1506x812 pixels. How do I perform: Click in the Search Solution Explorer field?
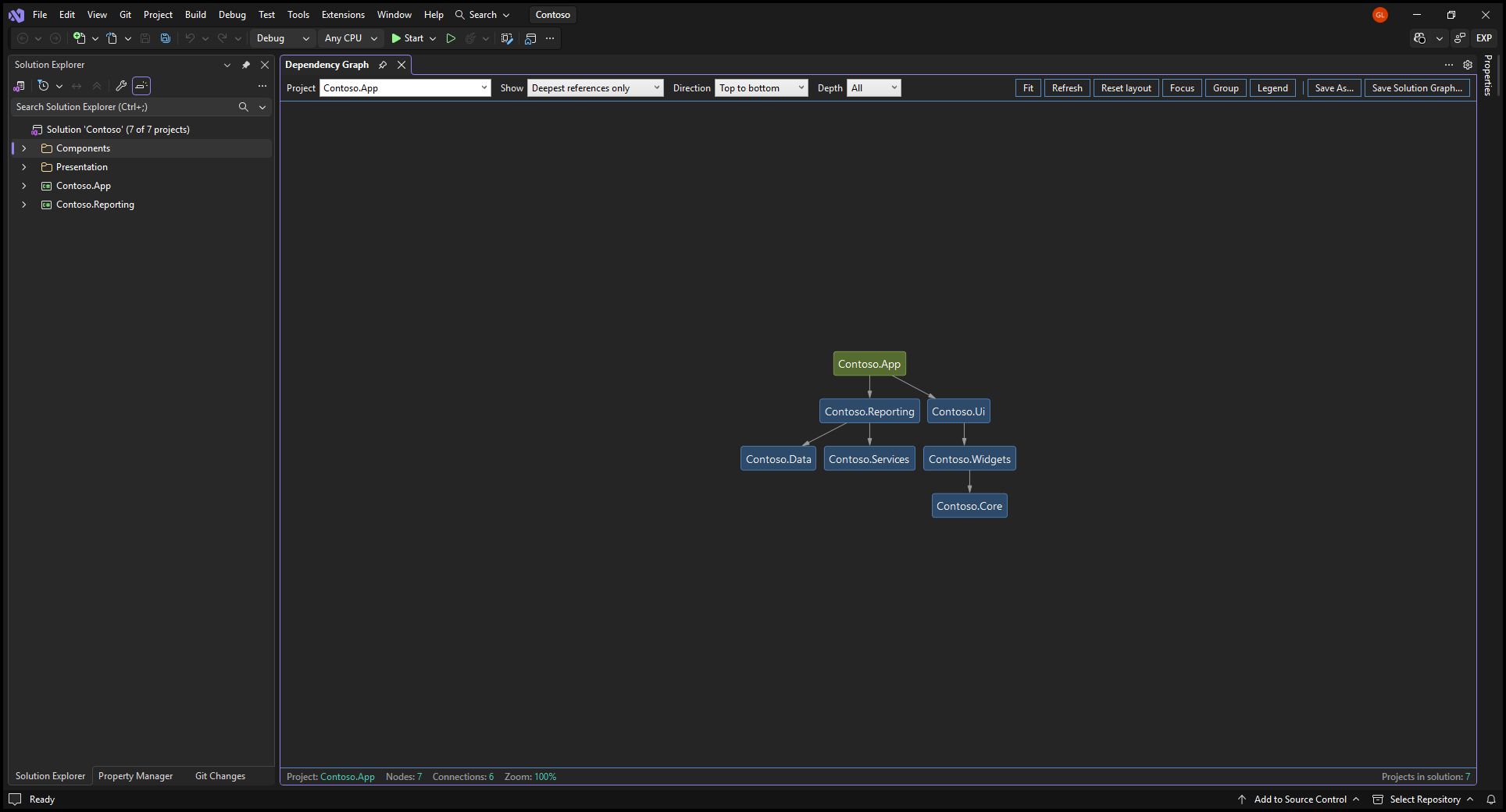[125, 107]
